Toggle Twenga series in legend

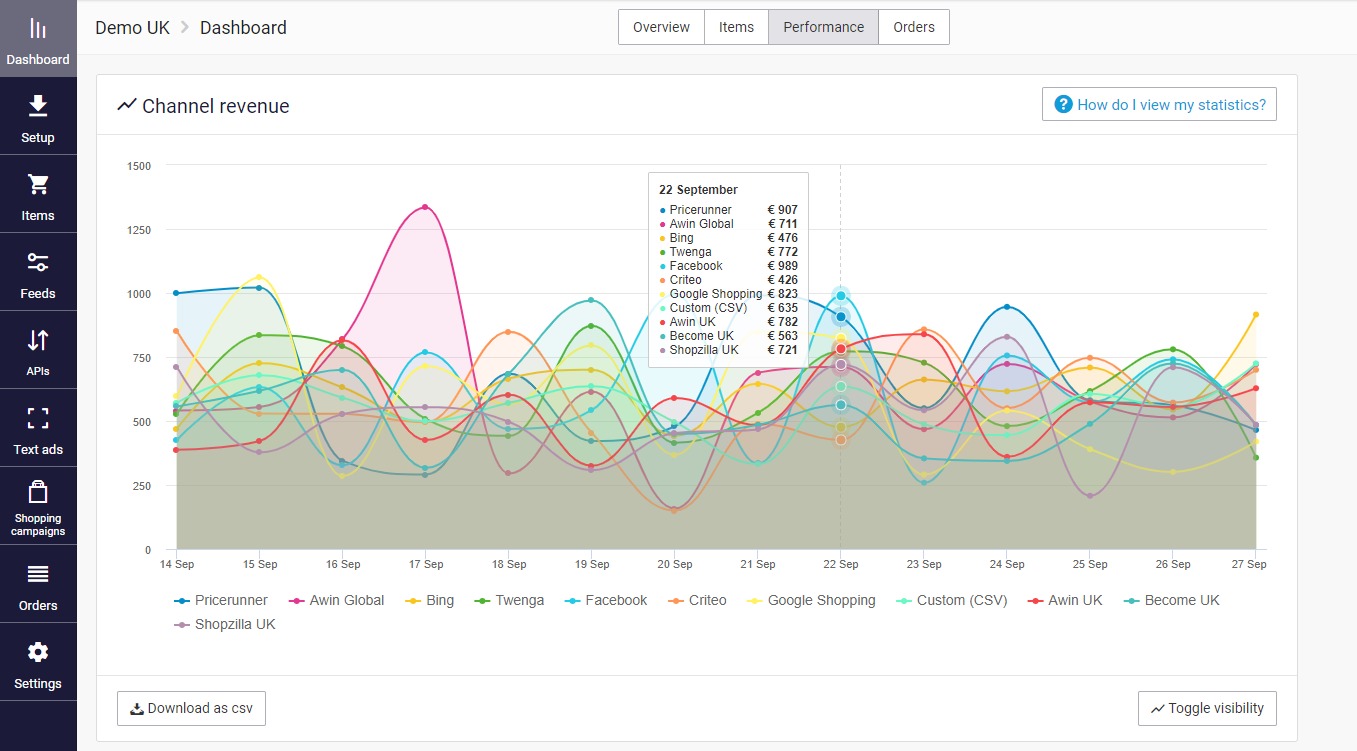pyautogui.click(x=509, y=600)
